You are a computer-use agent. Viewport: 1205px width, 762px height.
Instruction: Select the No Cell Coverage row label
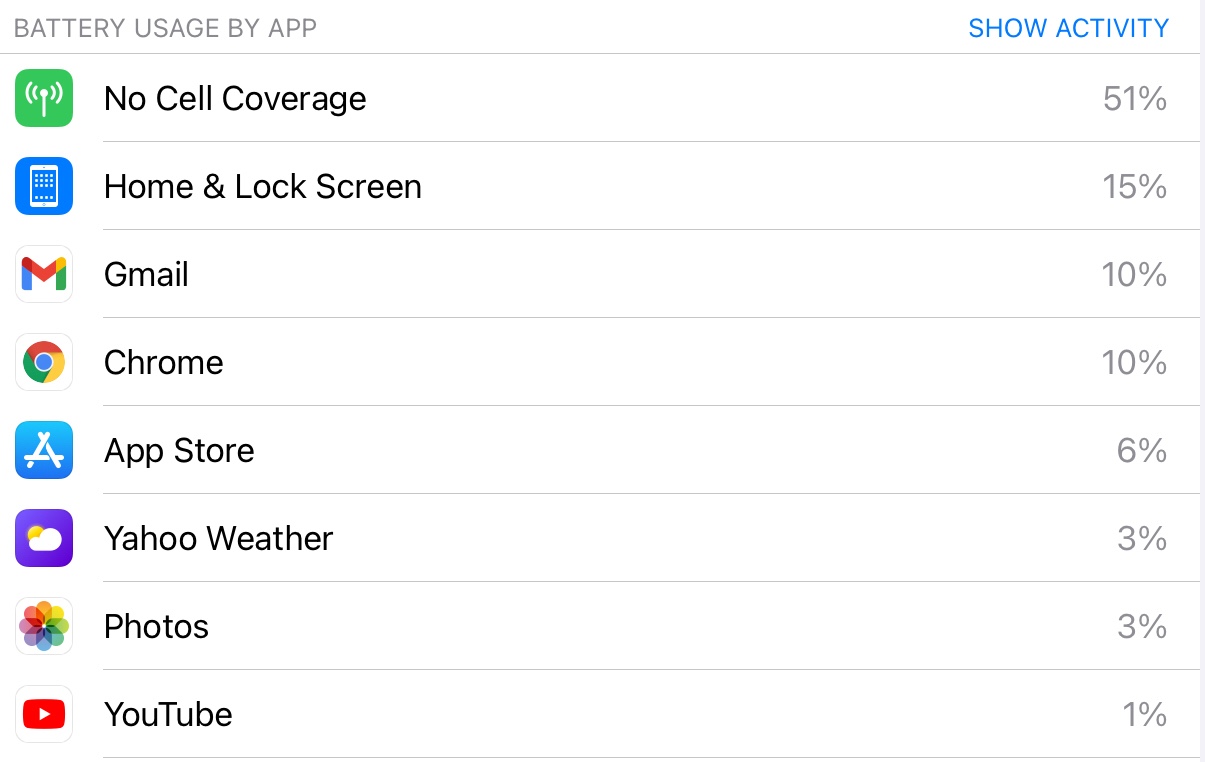pyautogui.click(x=235, y=98)
